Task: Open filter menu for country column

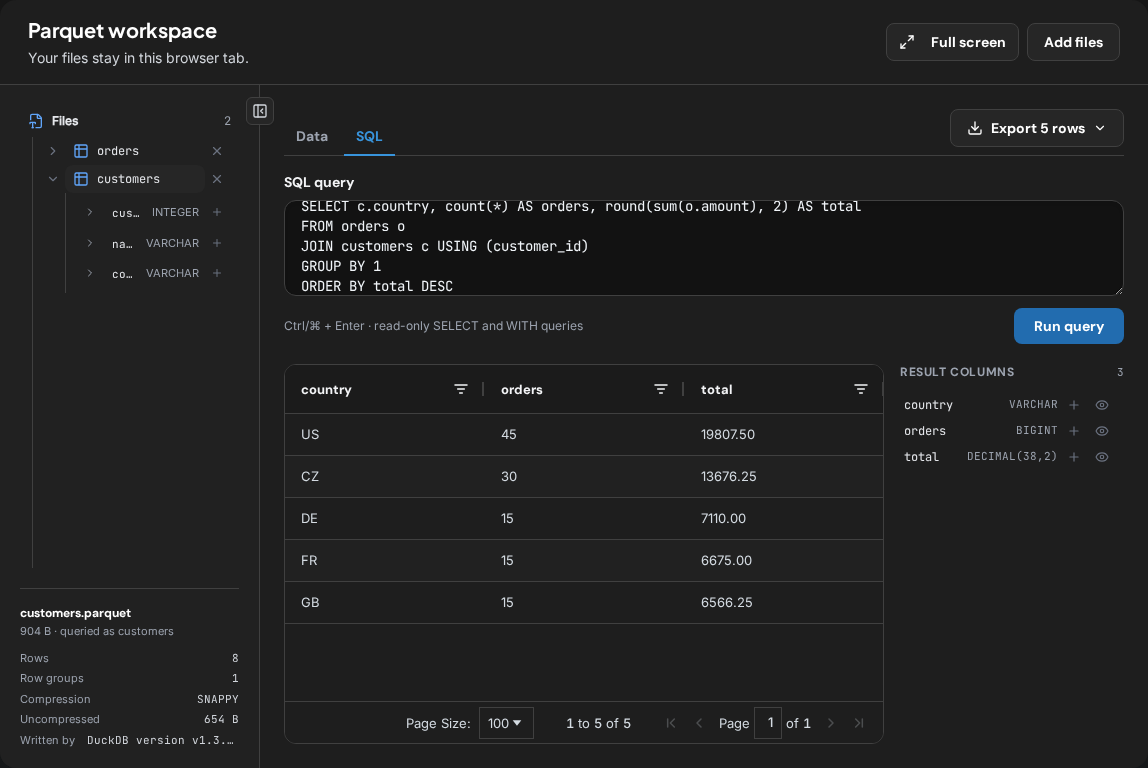Action: [x=461, y=389]
